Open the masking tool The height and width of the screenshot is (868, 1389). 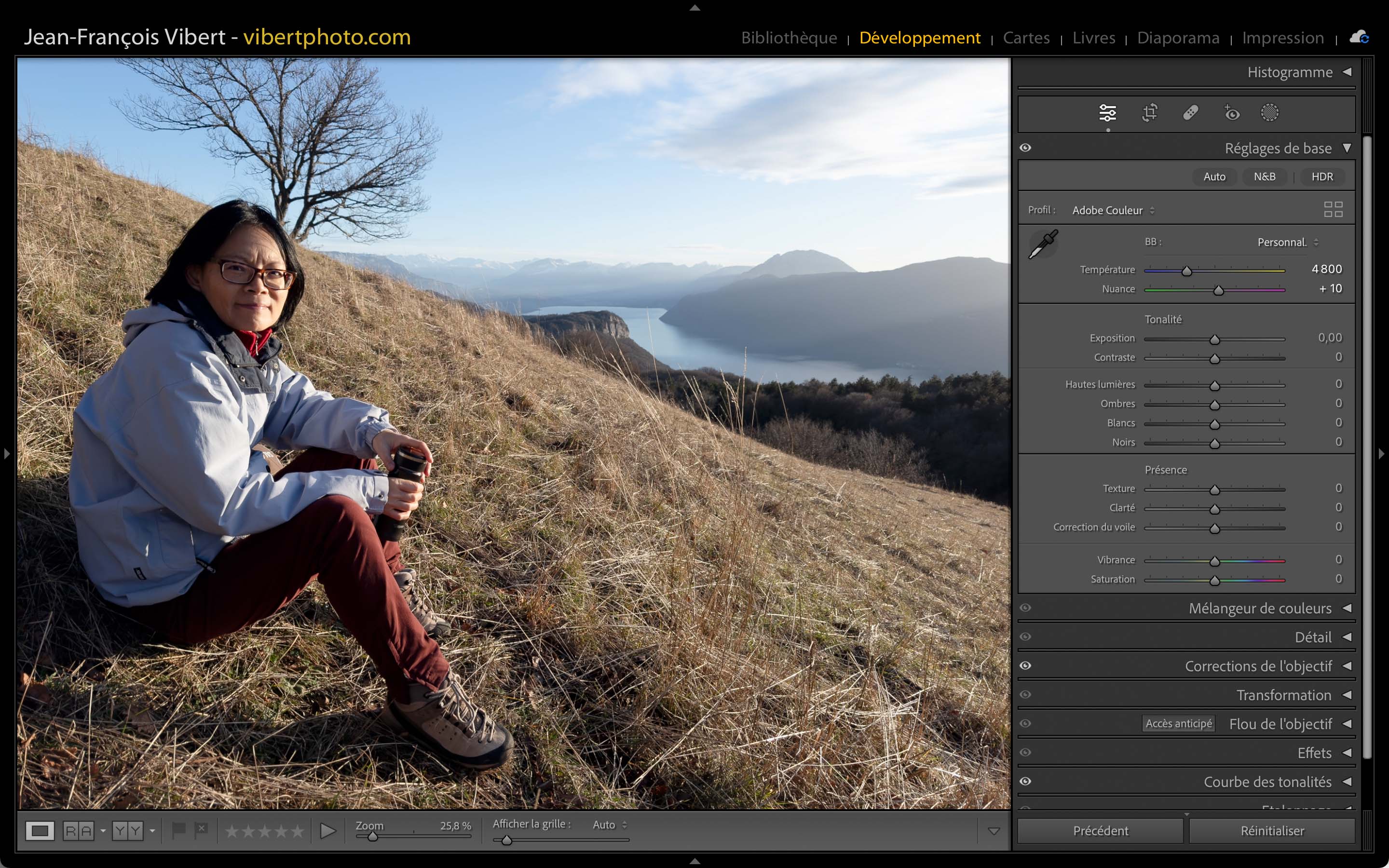[1269, 113]
